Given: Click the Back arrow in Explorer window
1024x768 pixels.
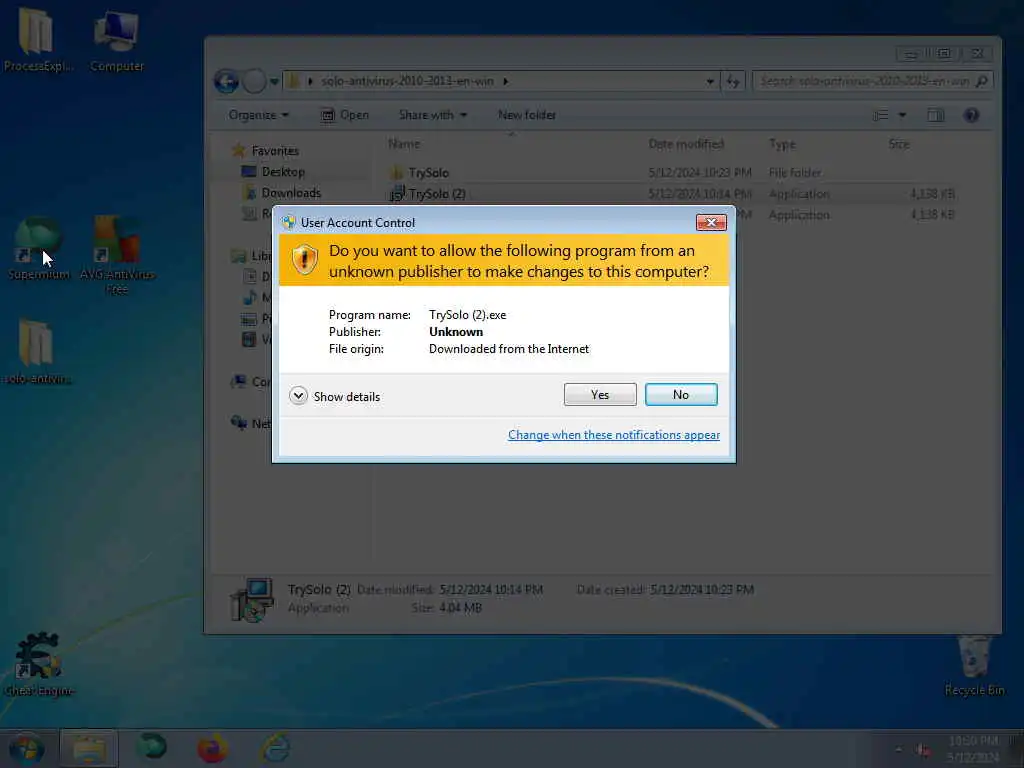Looking at the screenshot, I should click(227, 82).
